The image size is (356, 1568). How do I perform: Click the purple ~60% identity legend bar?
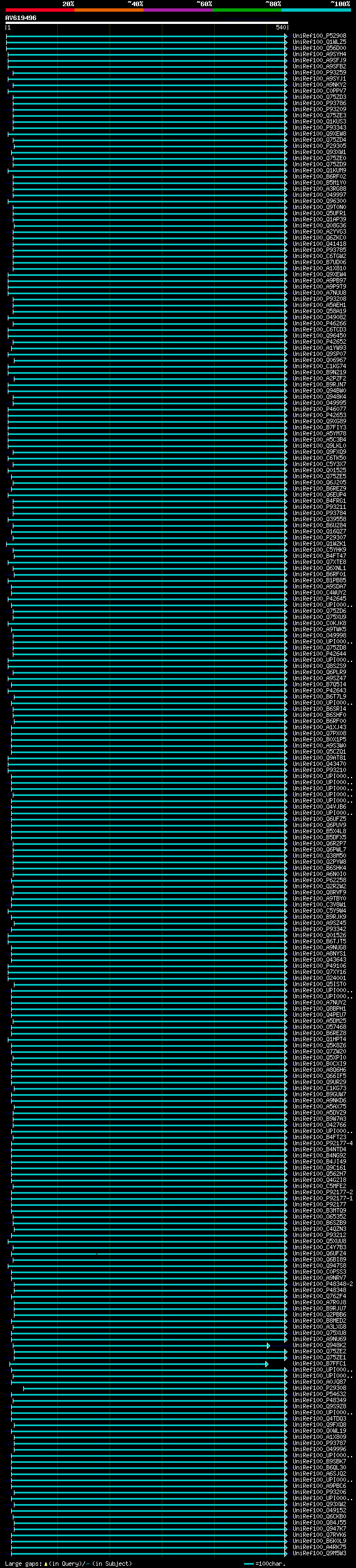[179, 10]
